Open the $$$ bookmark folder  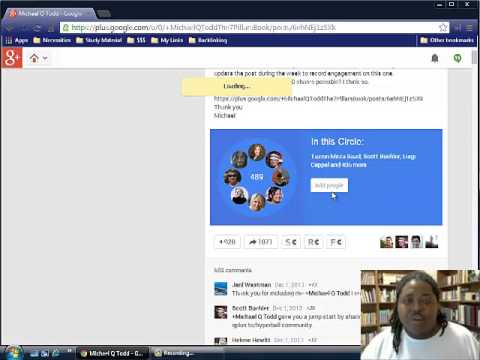[x=137, y=40]
